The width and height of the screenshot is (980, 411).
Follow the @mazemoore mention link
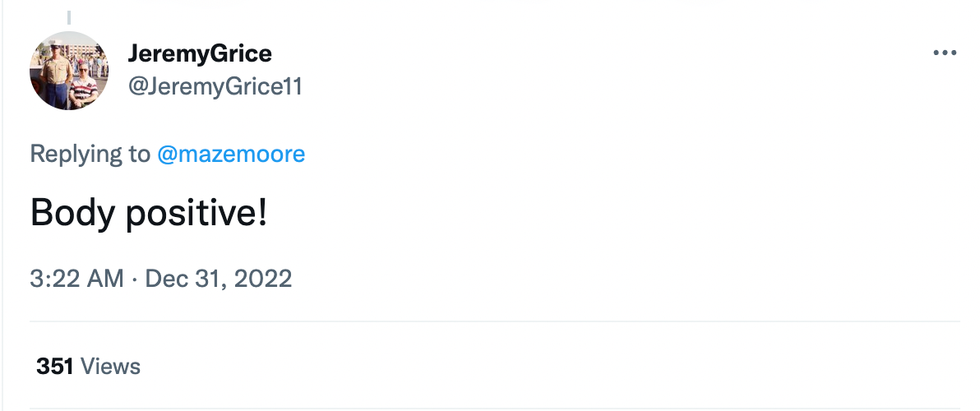point(231,154)
